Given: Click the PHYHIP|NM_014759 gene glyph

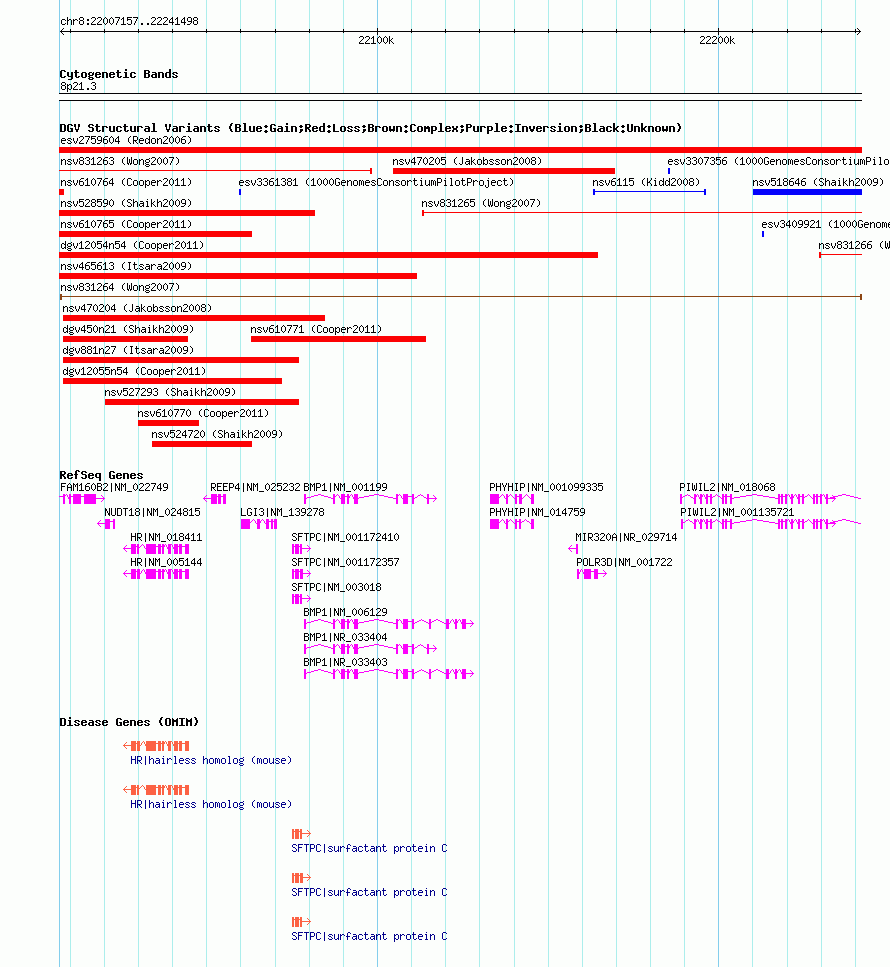Looking at the screenshot, I should 512,524.
